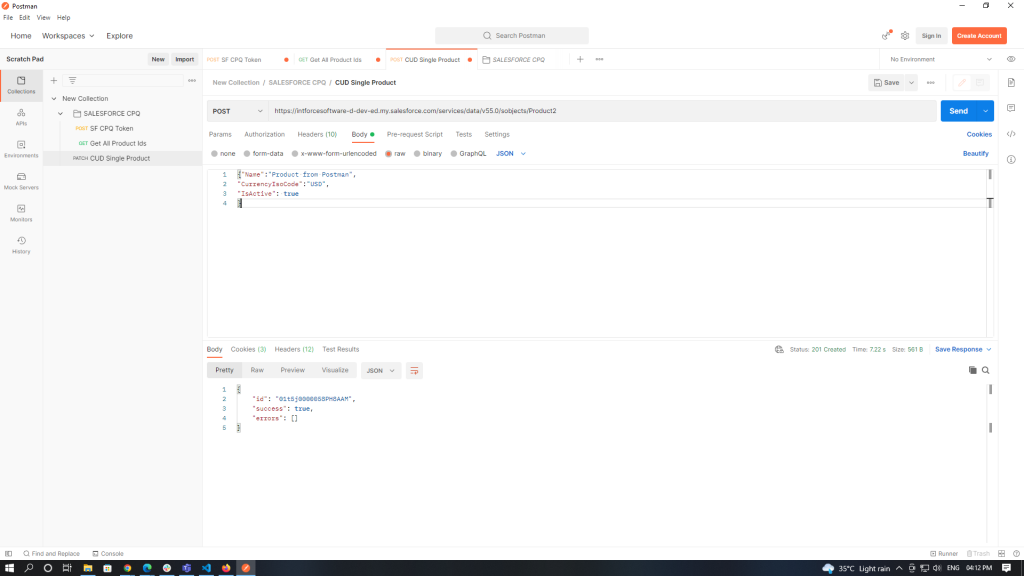Open Postman settings gear icon
The height and width of the screenshot is (576, 1024).
pos(905,36)
